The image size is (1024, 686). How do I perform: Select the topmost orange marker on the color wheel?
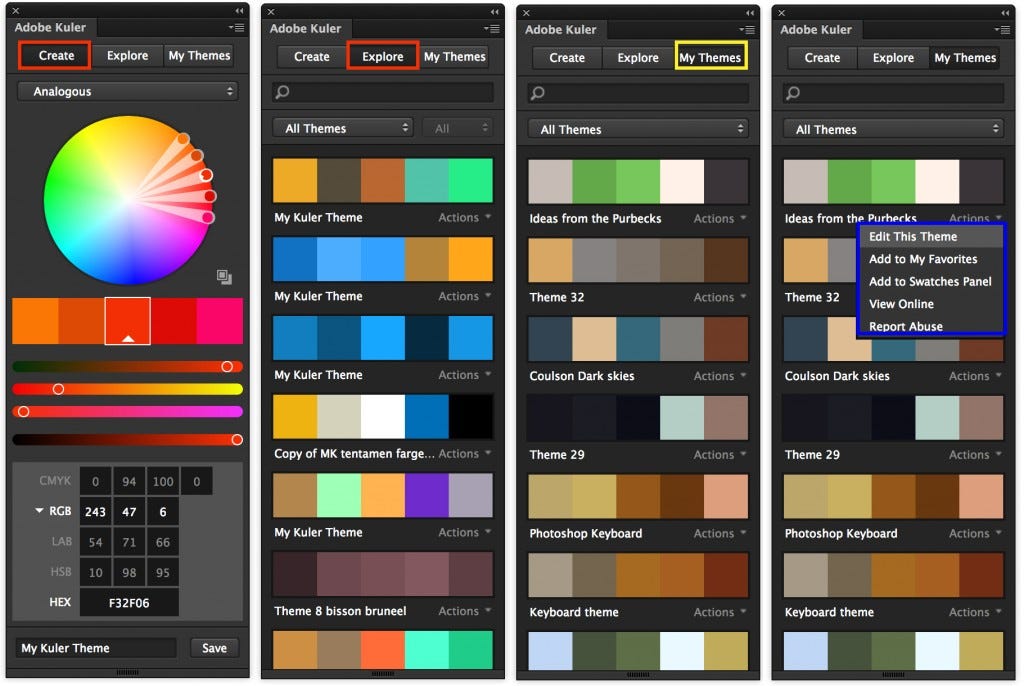(184, 139)
